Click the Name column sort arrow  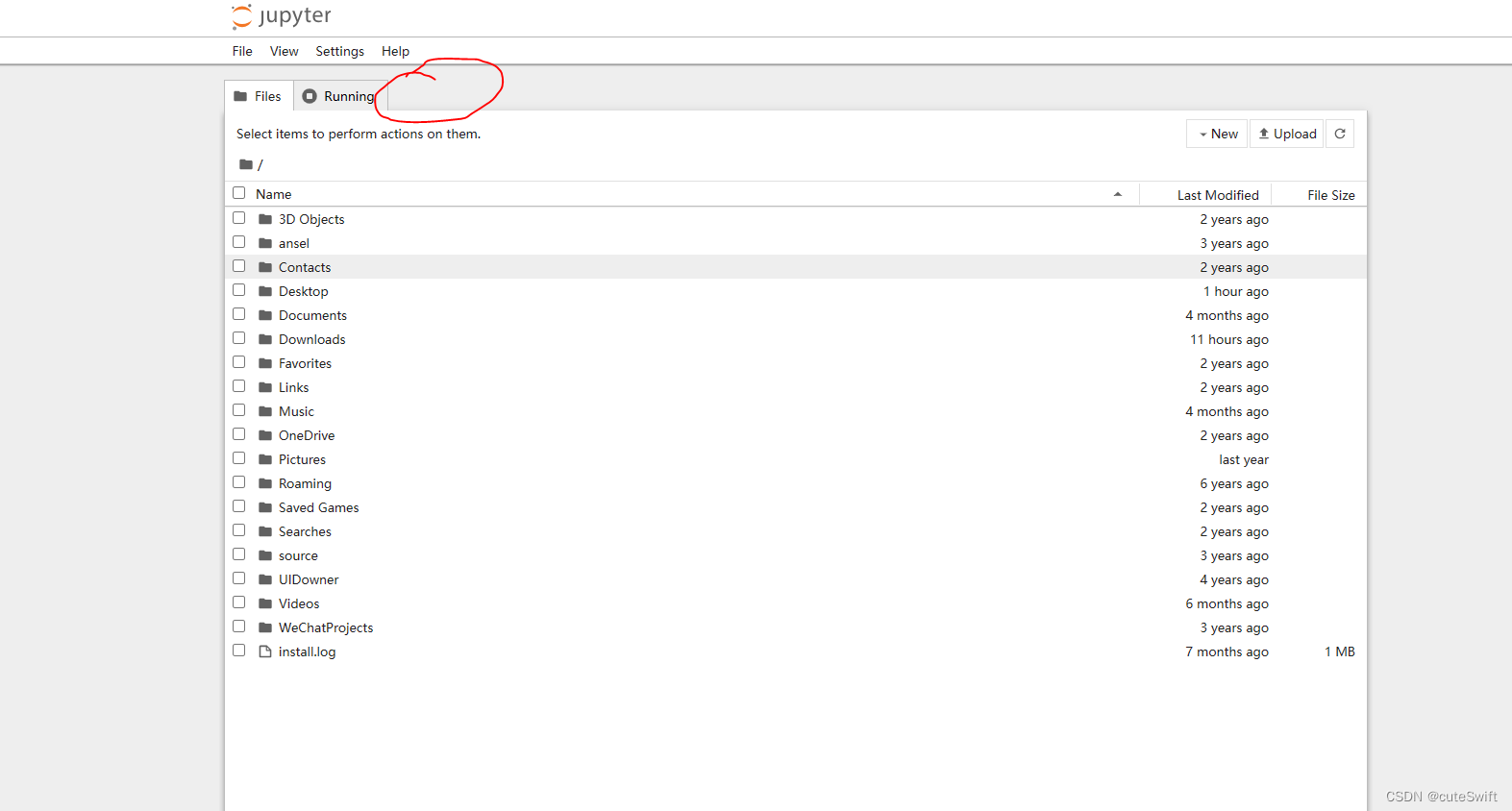(1118, 194)
